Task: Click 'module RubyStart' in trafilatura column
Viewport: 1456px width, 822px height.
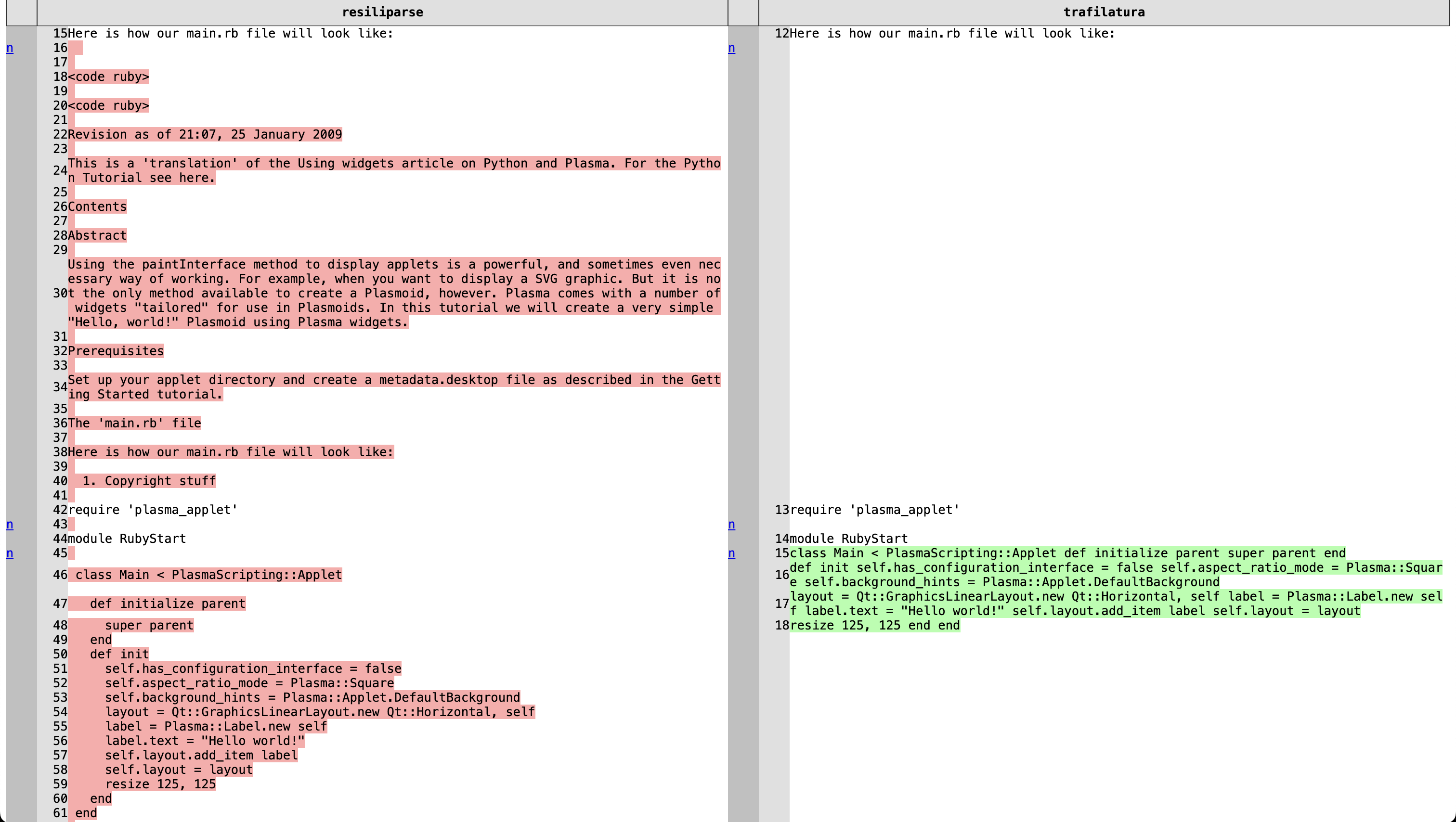Action: coord(848,539)
